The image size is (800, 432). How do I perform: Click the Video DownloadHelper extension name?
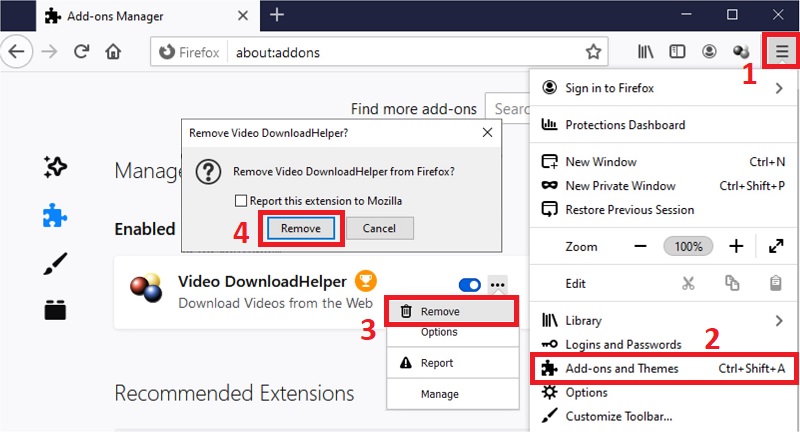coord(262,281)
